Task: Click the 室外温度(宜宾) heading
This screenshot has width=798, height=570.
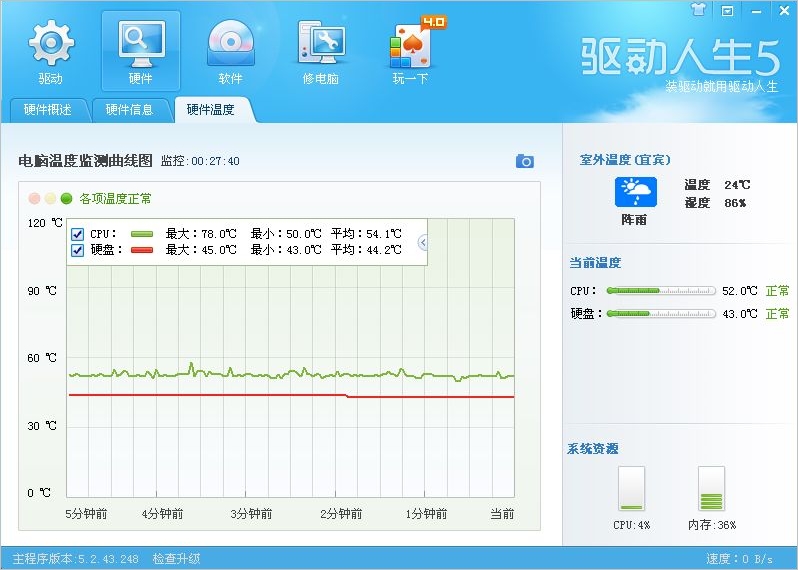Action: click(625, 160)
